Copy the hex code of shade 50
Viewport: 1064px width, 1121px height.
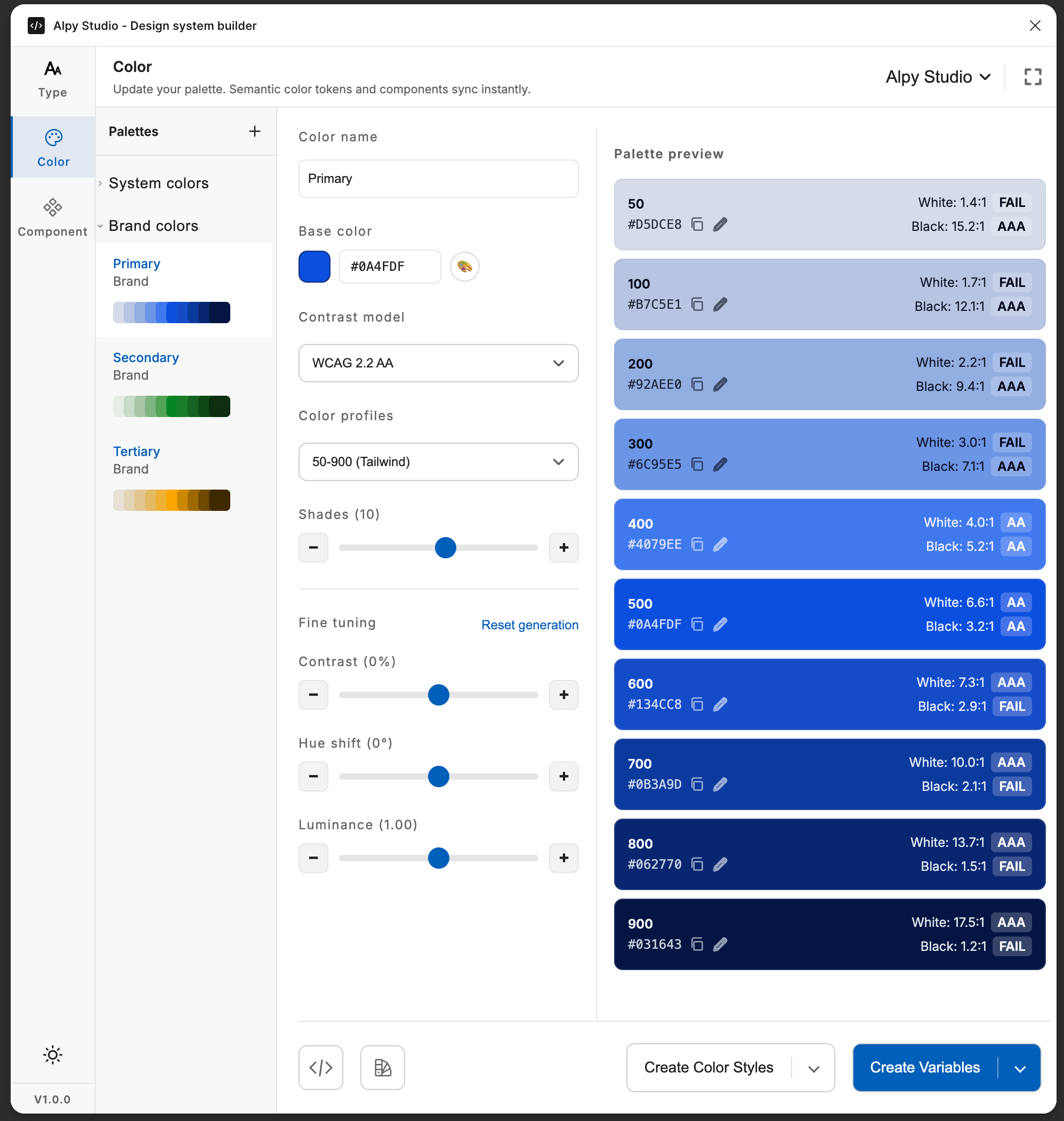697,225
